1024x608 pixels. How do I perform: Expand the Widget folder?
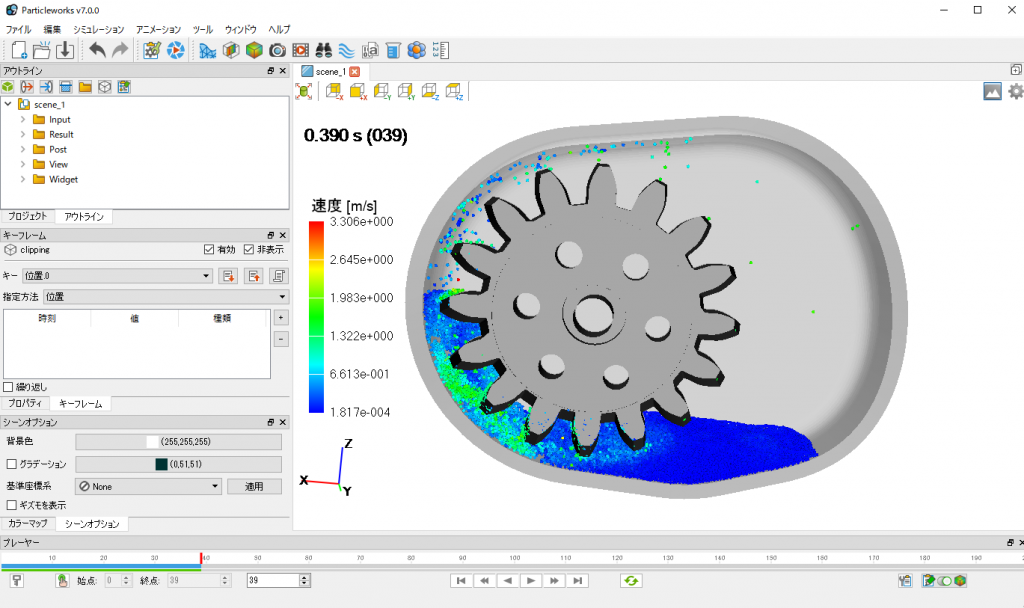23,180
